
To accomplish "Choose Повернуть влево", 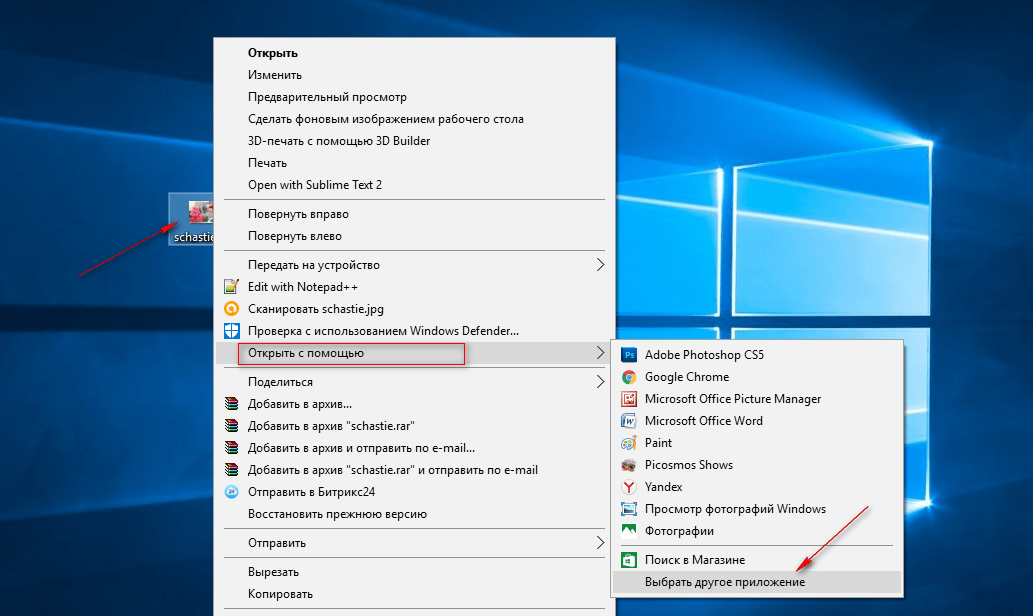I will (295, 236).
